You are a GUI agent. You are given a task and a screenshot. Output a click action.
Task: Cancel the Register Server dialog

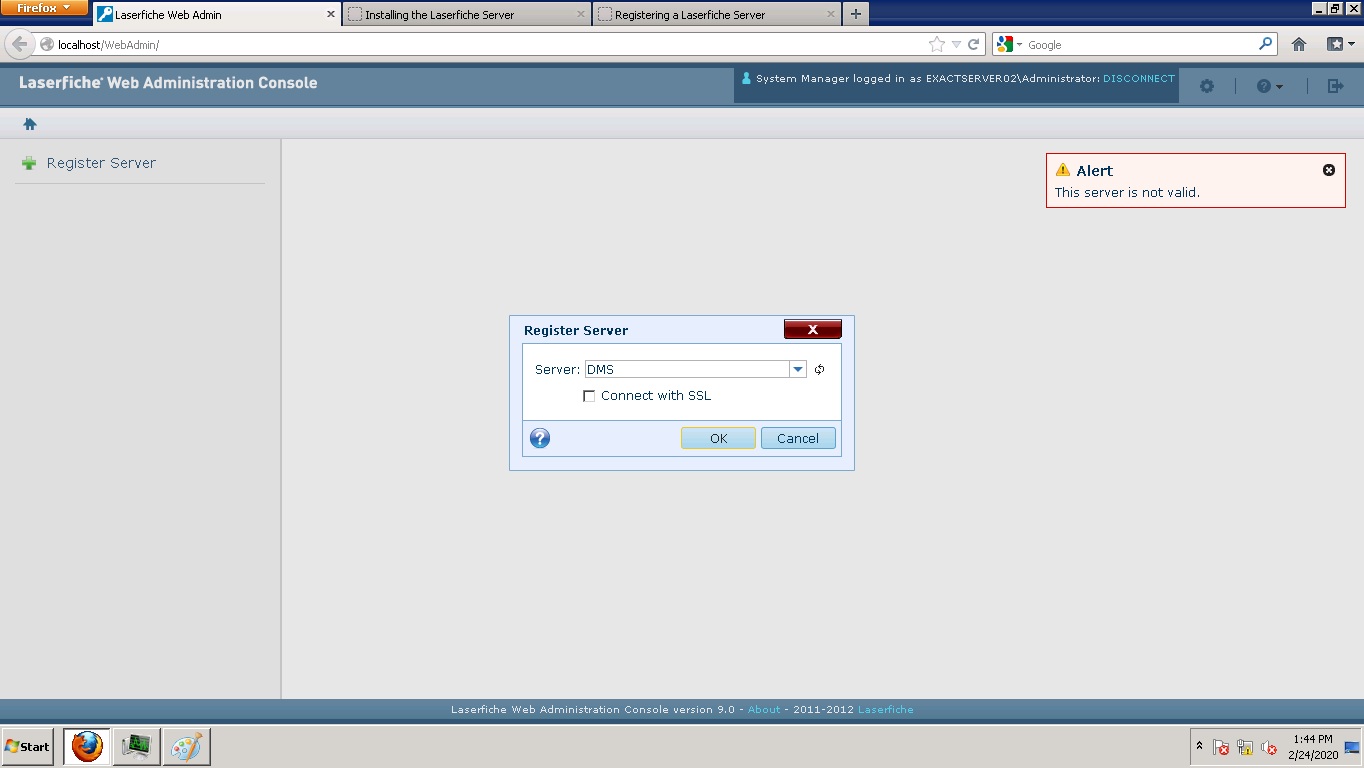(798, 438)
